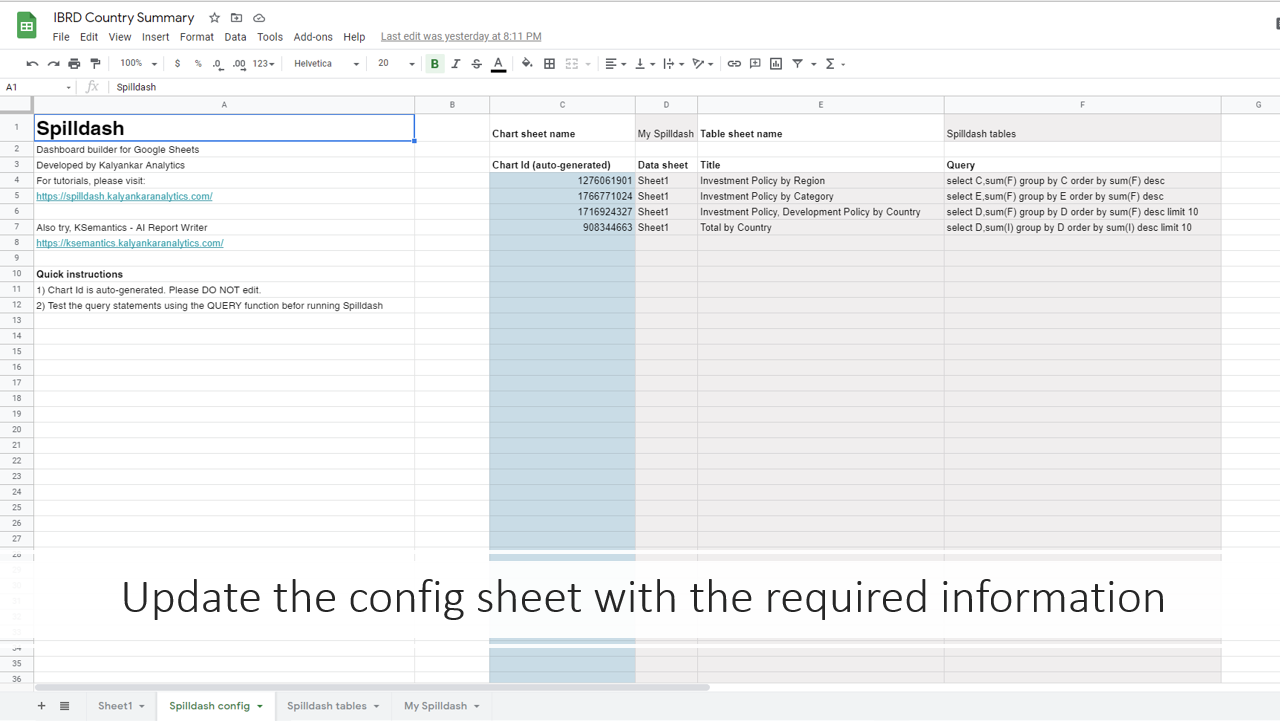The height and width of the screenshot is (721, 1280).
Task: Add a new sheet
Action: (42, 706)
